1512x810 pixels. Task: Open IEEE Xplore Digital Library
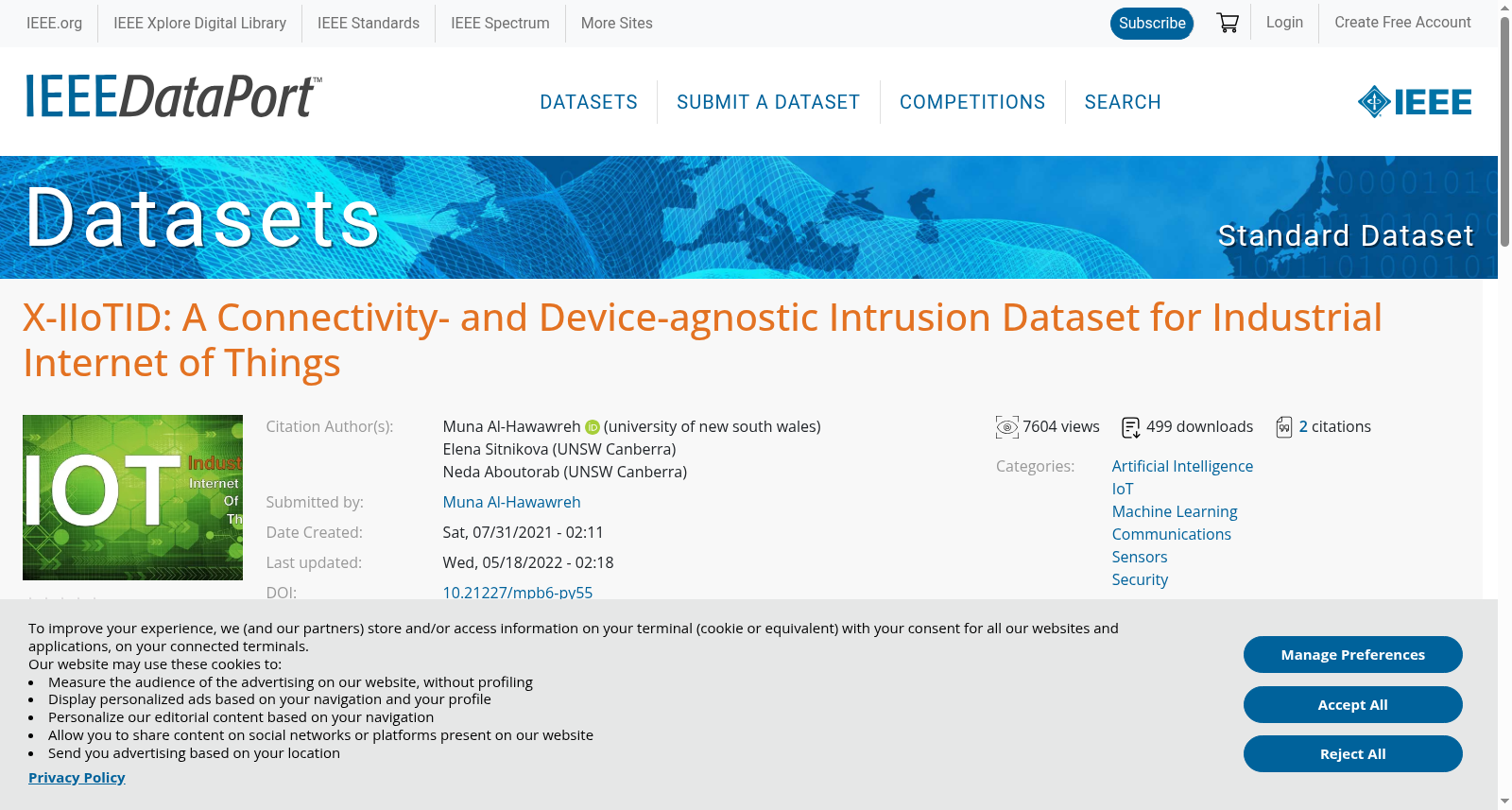[x=199, y=23]
